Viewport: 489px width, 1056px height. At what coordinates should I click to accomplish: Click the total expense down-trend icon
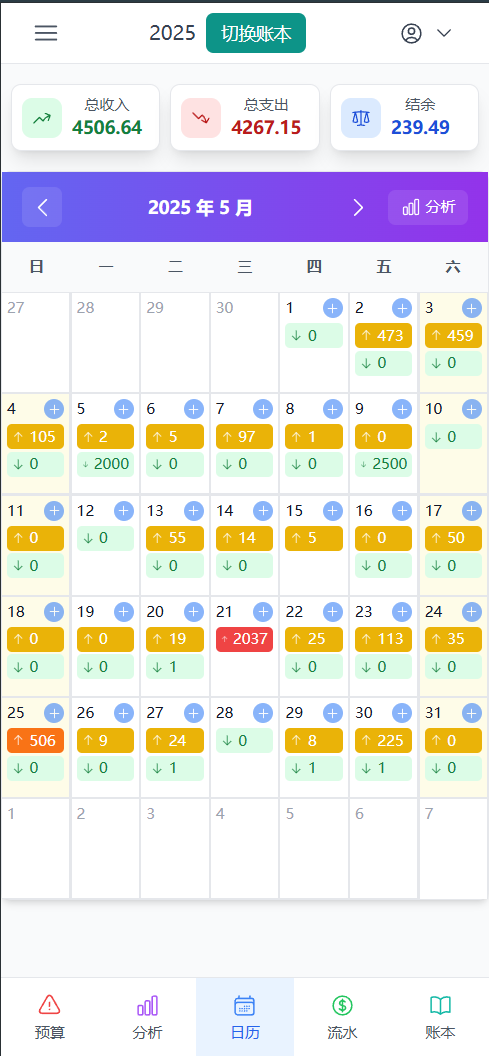tap(201, 118)
